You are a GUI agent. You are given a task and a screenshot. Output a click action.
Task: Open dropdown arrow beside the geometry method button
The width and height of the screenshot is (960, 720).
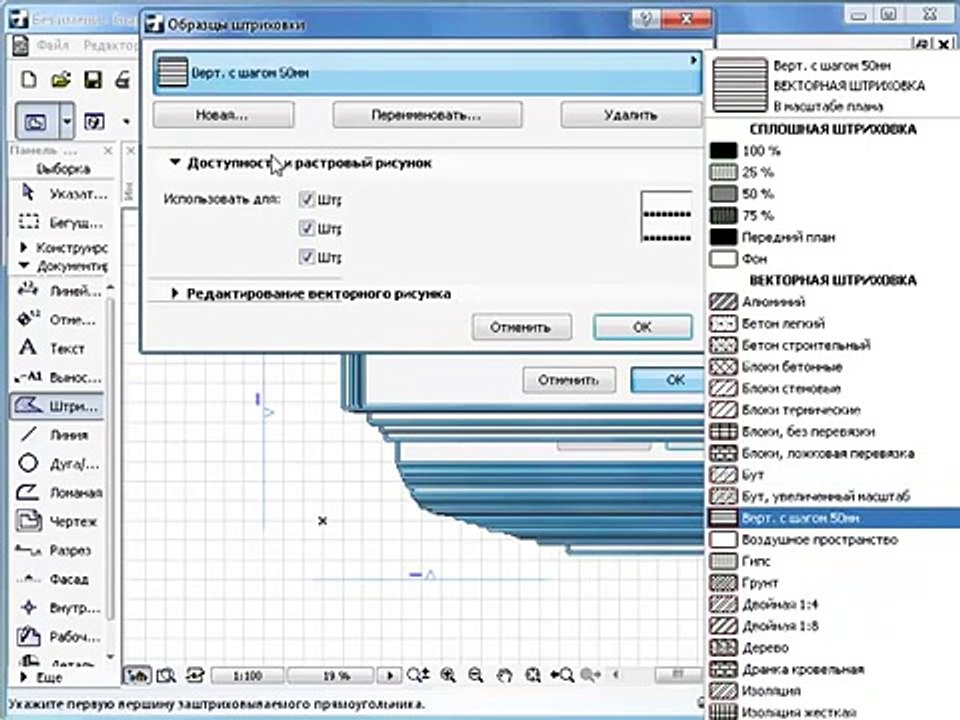67,121
